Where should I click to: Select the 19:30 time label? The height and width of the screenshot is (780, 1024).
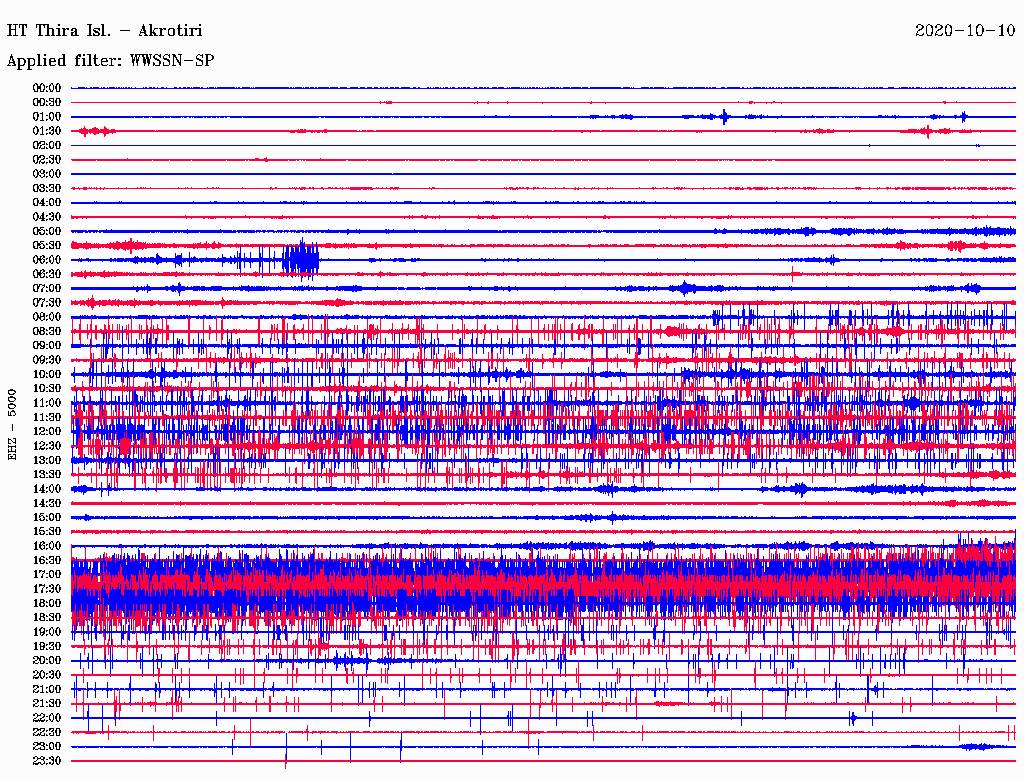[x=46, y=647]
